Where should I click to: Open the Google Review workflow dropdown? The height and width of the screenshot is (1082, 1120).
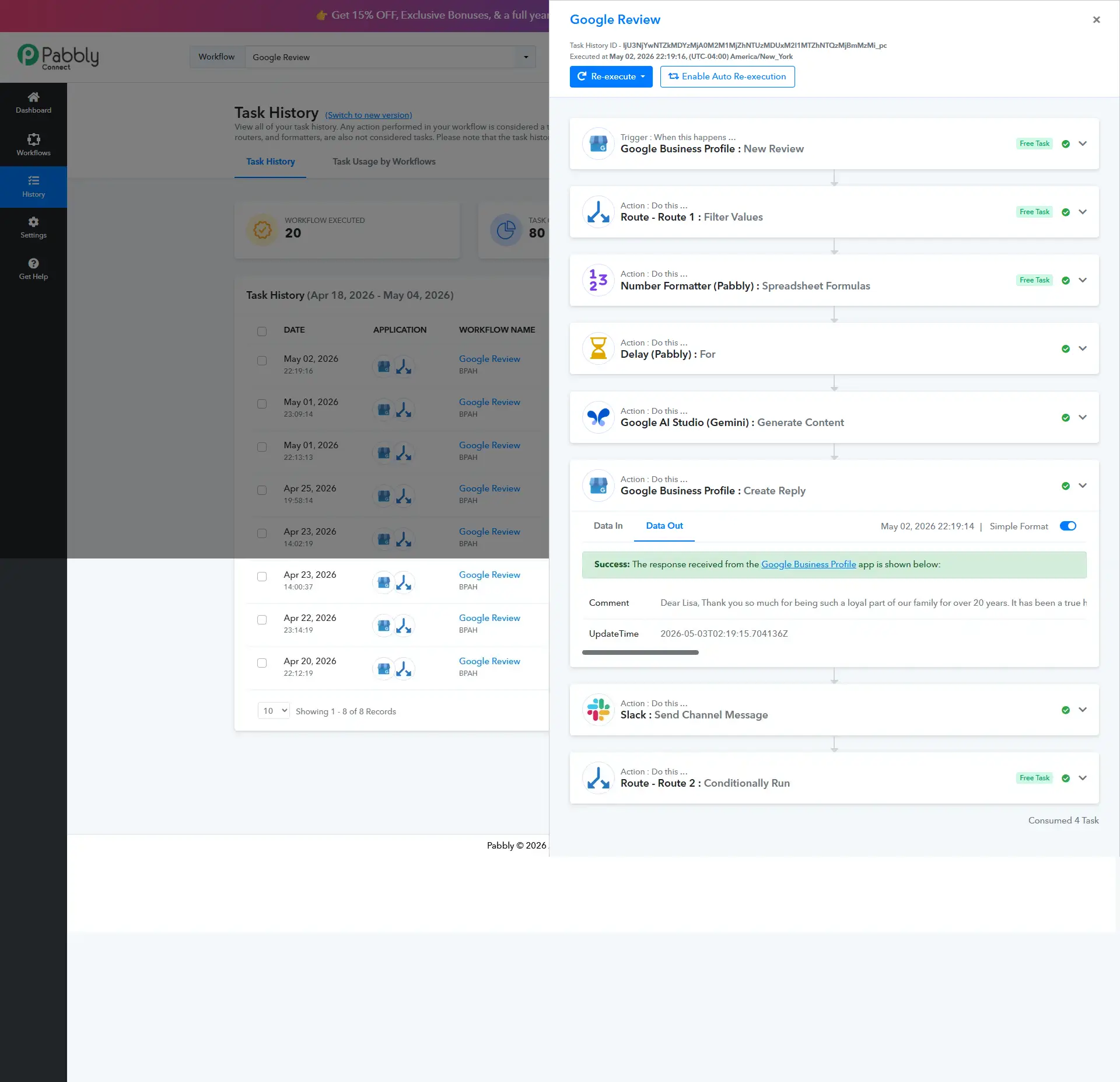click(390, 57)
